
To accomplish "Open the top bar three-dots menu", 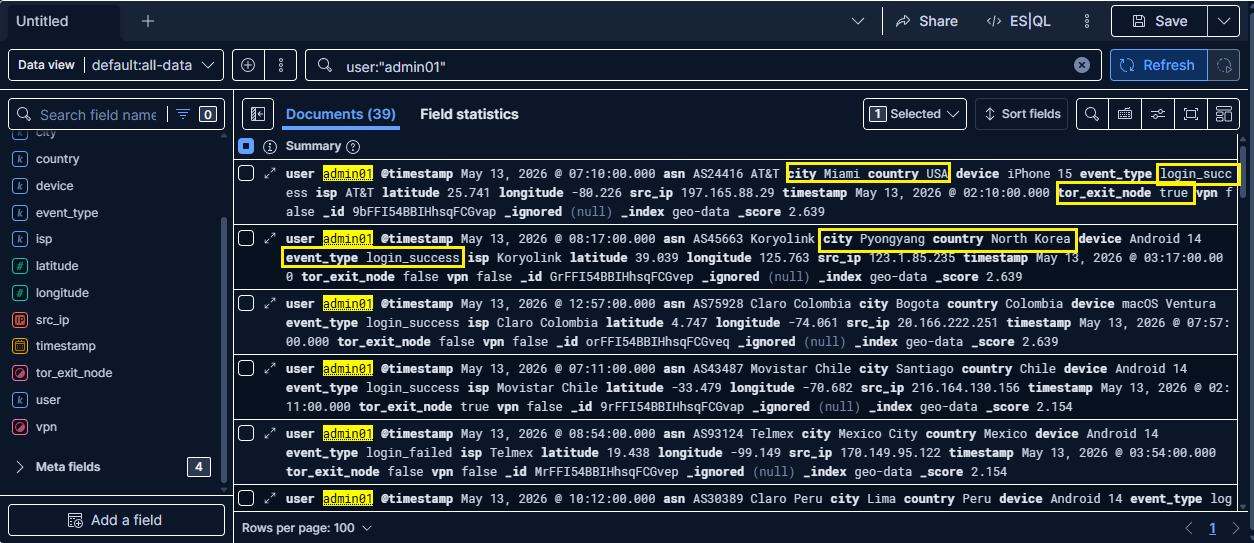I will (1087, 21).
